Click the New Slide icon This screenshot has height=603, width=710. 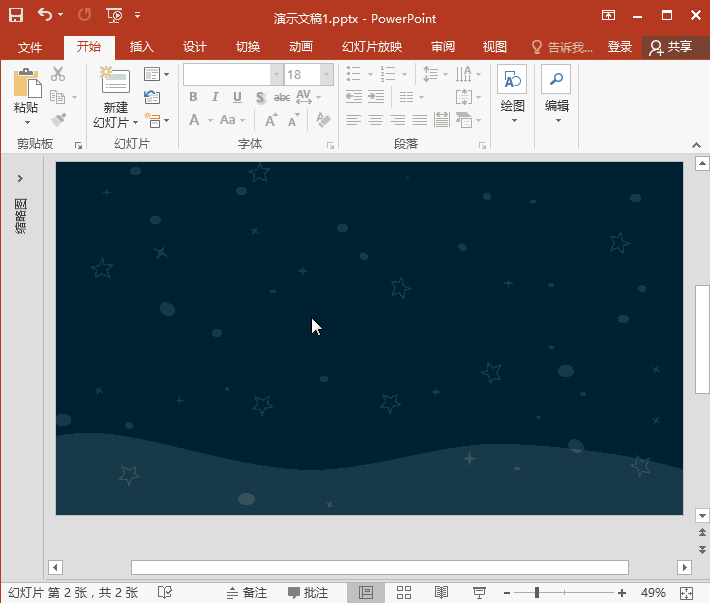115,82
